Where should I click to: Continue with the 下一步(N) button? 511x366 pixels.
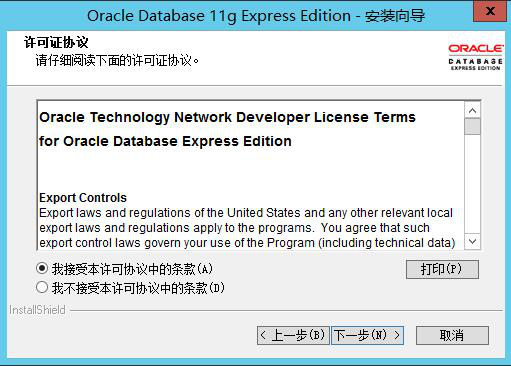pyautogui.click(x=367, y=335)
